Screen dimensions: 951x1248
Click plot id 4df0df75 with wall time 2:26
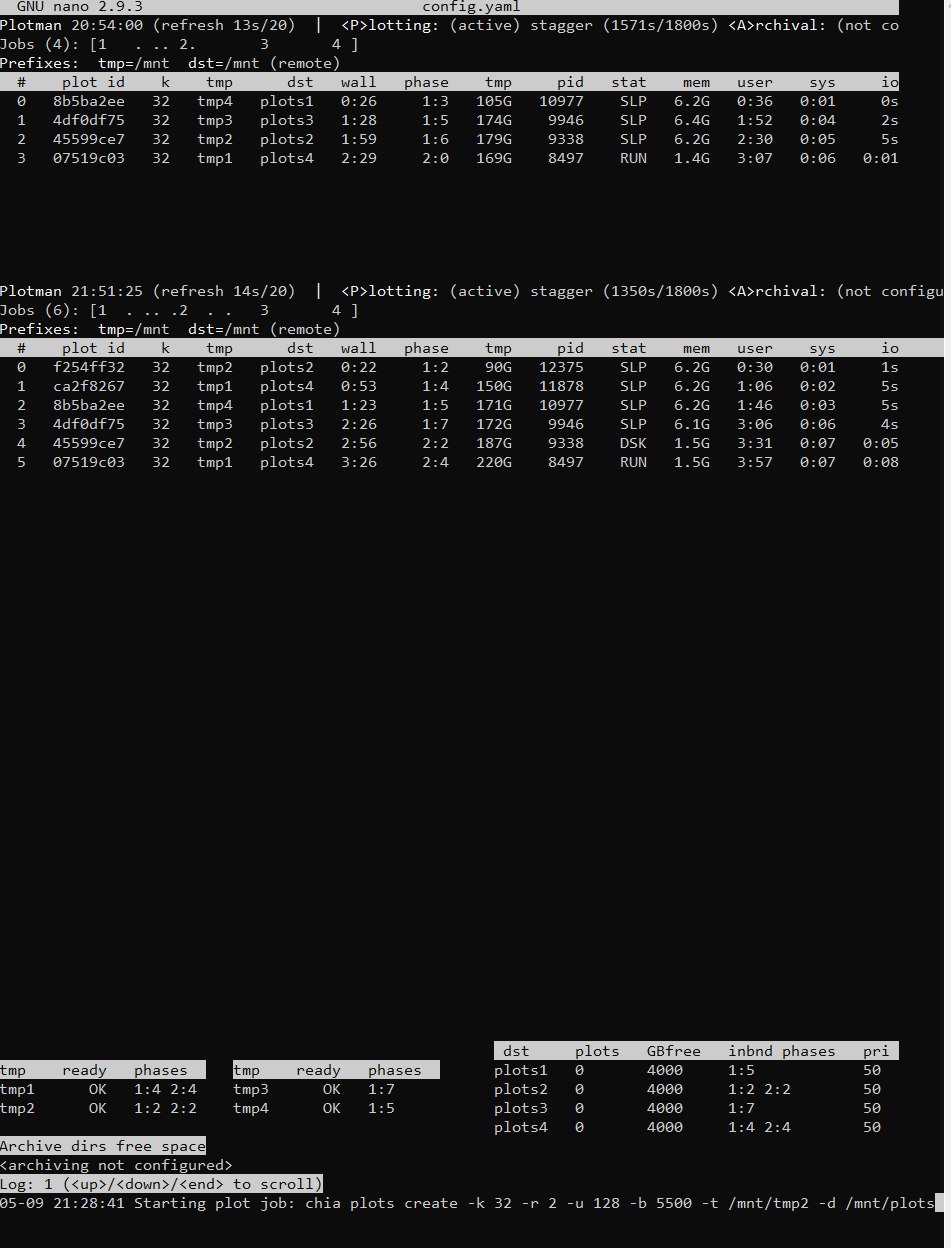pos(89,424)
